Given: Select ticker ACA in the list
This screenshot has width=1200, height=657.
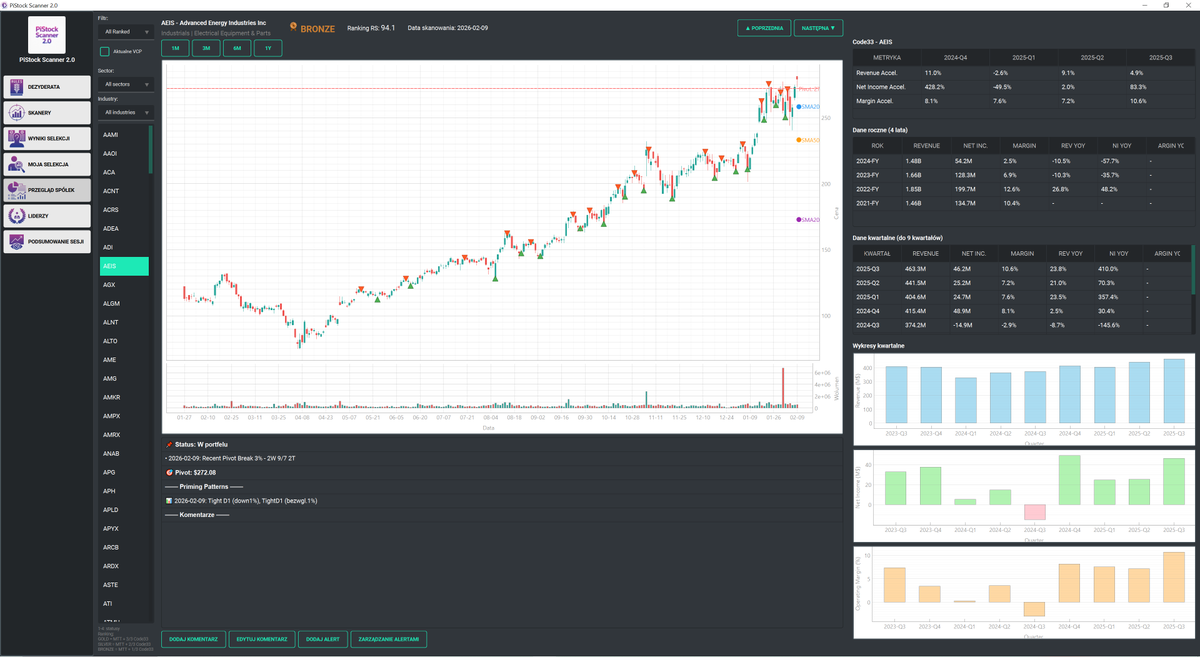Looking at the screenshot, I should 124,172.
